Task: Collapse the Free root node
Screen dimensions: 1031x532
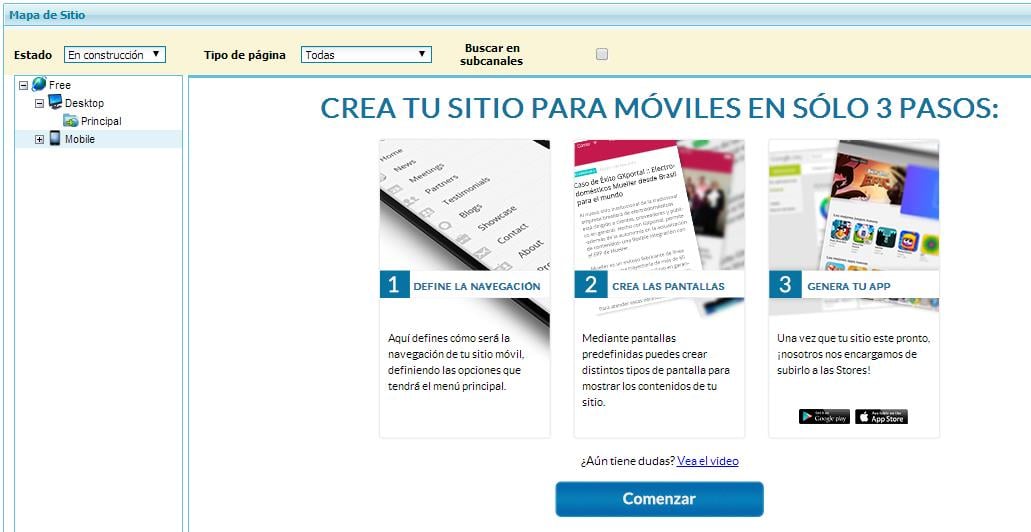Action: [24, 85]
